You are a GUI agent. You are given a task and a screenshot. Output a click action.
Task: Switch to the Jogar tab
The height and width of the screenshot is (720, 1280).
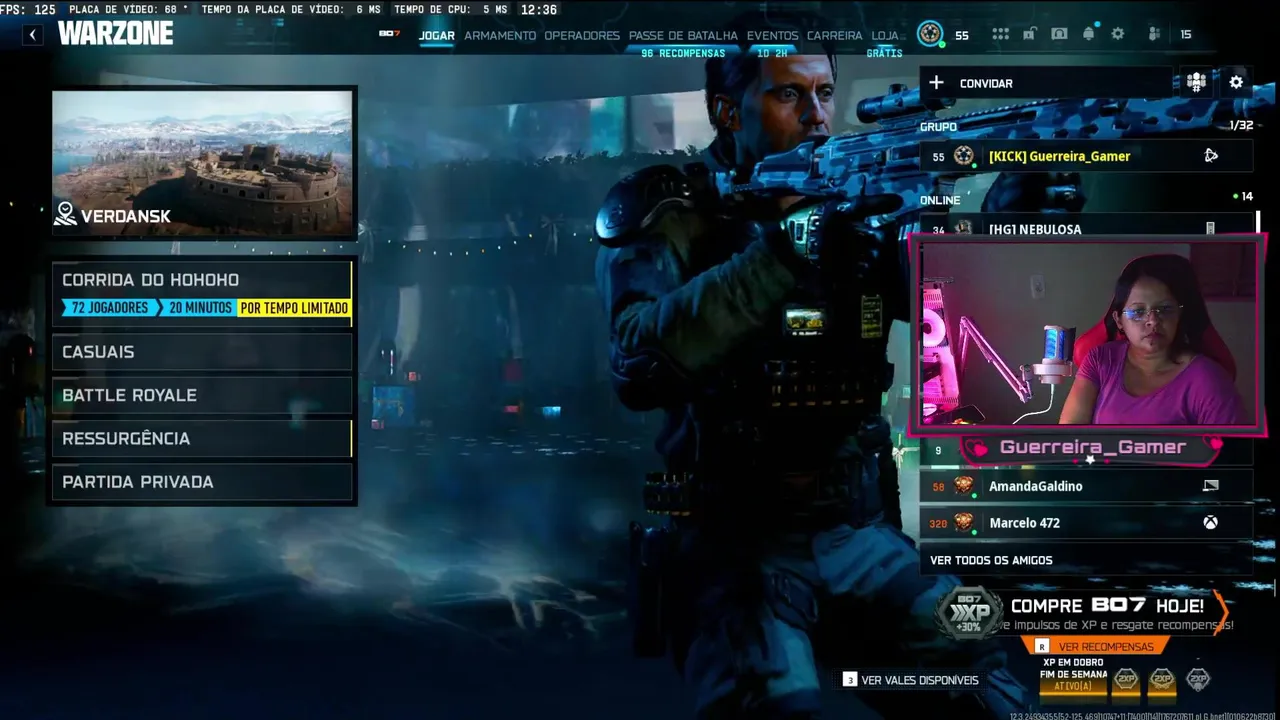coord(437,35)
